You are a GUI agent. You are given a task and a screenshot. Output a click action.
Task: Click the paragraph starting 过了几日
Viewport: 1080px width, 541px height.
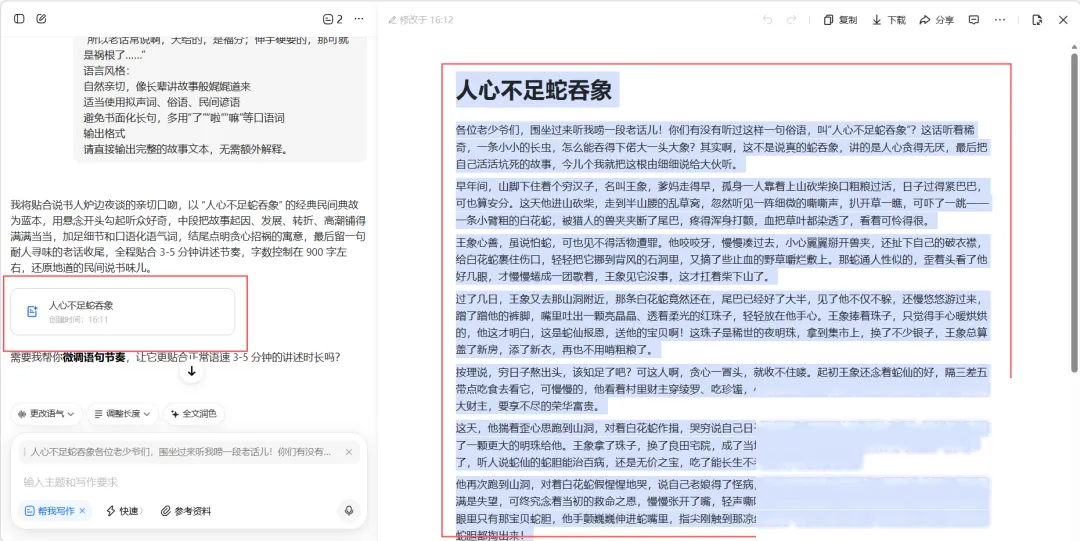[723, 325]
